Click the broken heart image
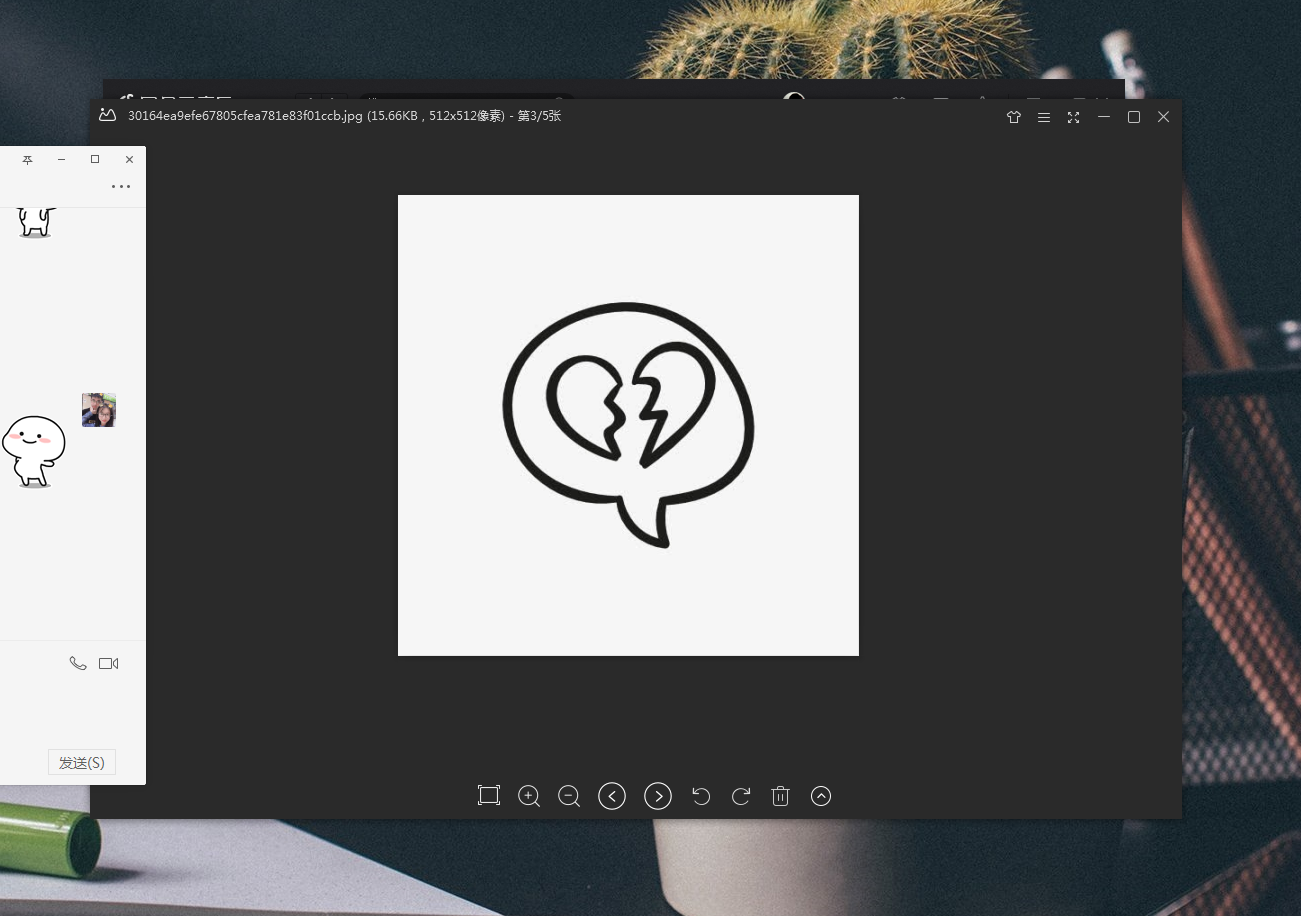 tap(628, 425)
